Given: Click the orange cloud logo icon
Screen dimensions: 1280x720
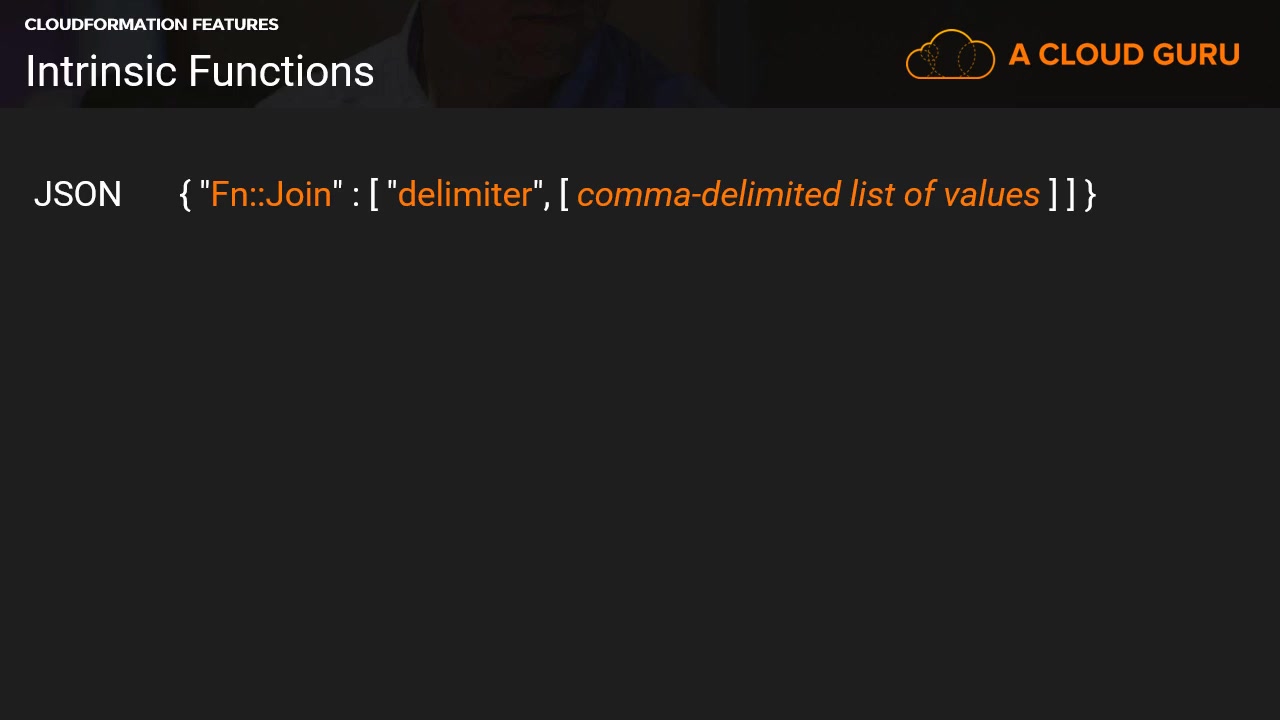Looking at the screenshot, I should [950, 54].
